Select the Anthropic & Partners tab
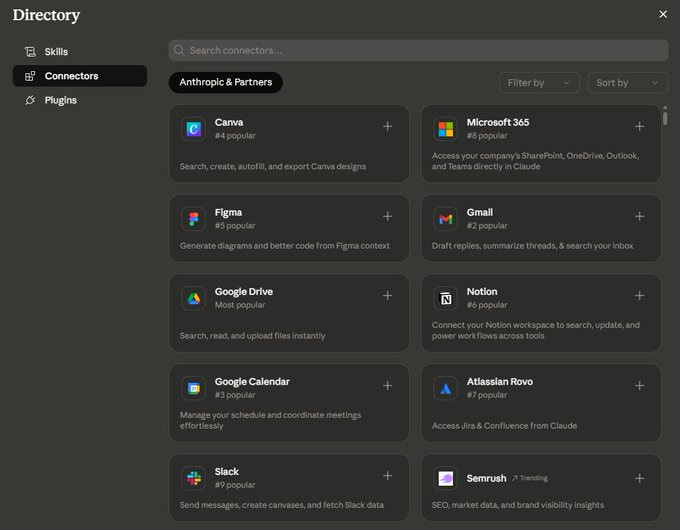680x530 pixels. (226, 82)
